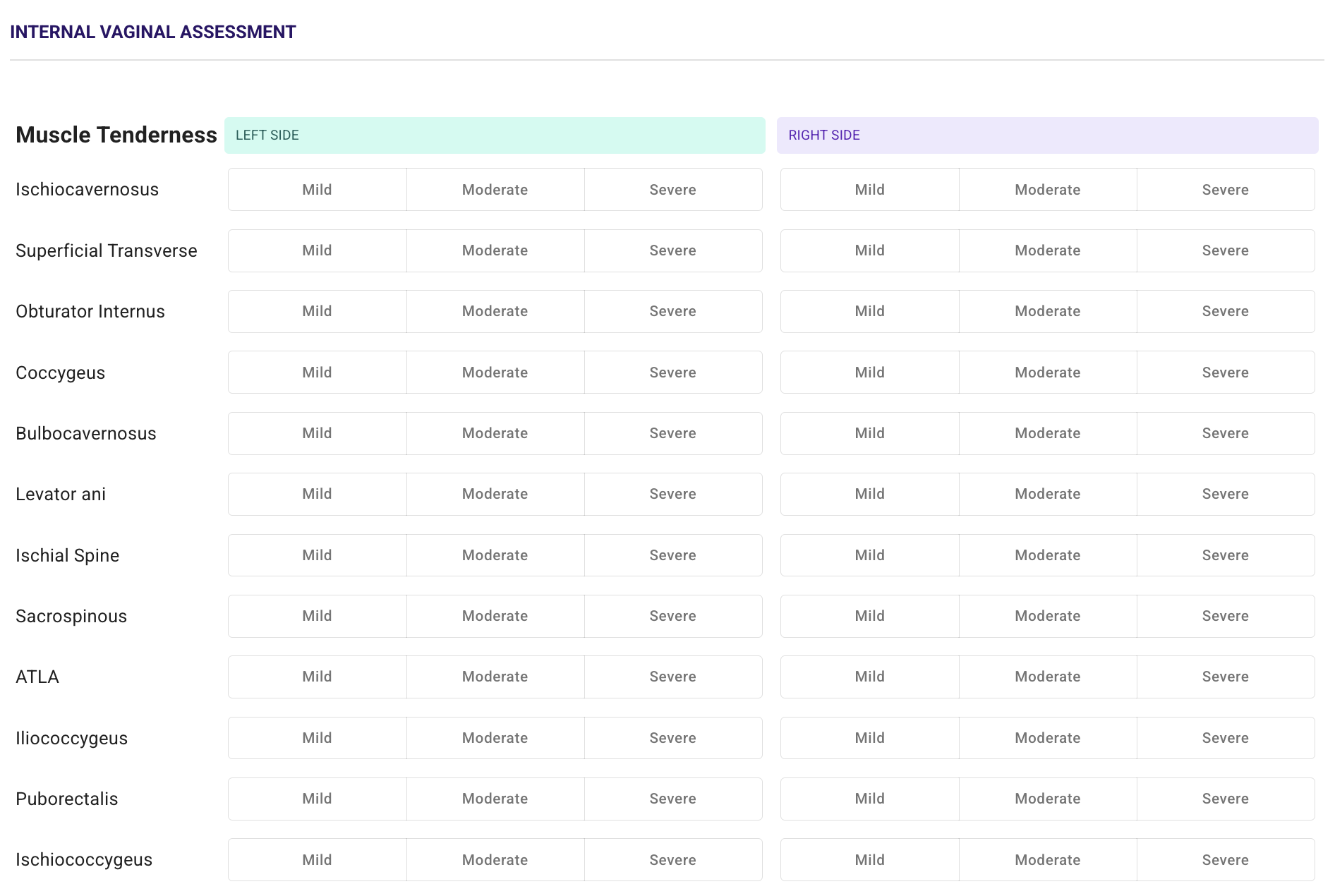Image resolution: width=1335 pixels, height=896 pixels.
Task: Choose Mild for left Ischial Spine
Action: tap(317, 555)
